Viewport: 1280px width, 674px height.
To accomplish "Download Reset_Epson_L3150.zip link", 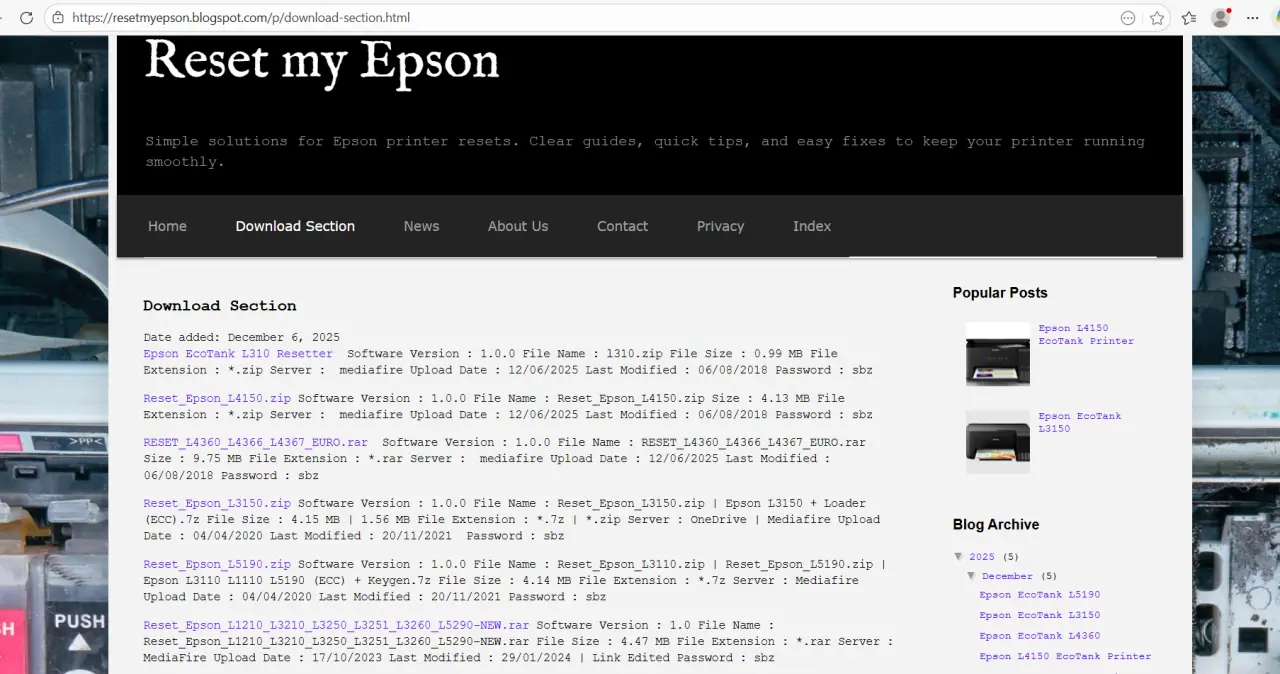I will tap(217, 503).
